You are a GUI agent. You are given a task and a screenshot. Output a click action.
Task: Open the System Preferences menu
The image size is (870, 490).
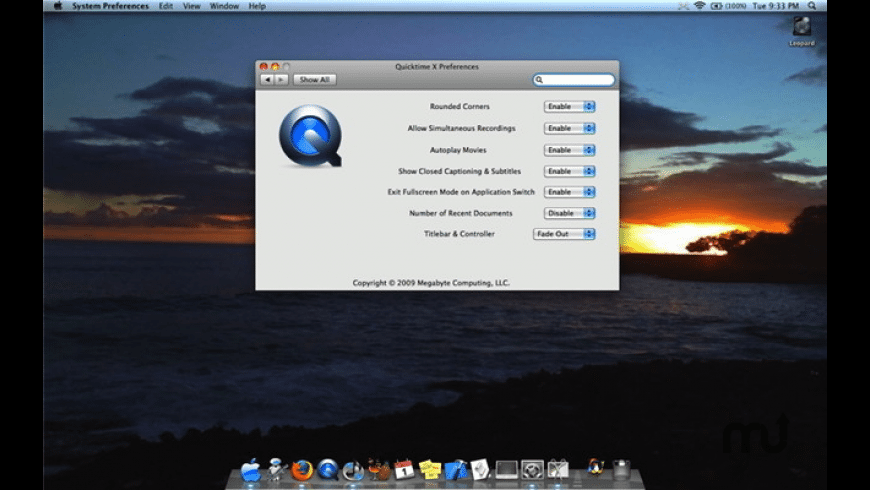[x=110, y=6]
